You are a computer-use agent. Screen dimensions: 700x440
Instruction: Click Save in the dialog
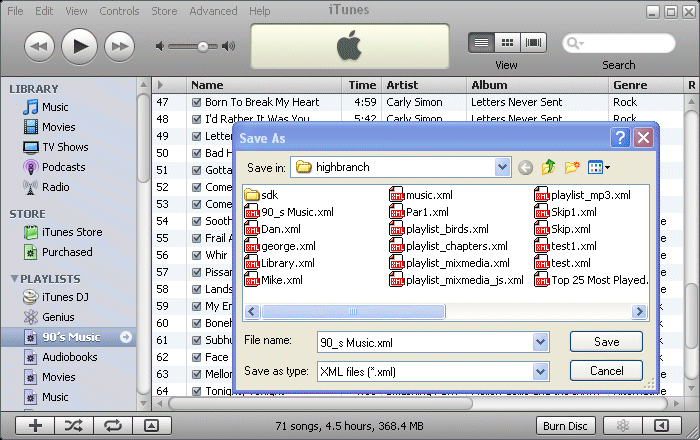(606, 342)
